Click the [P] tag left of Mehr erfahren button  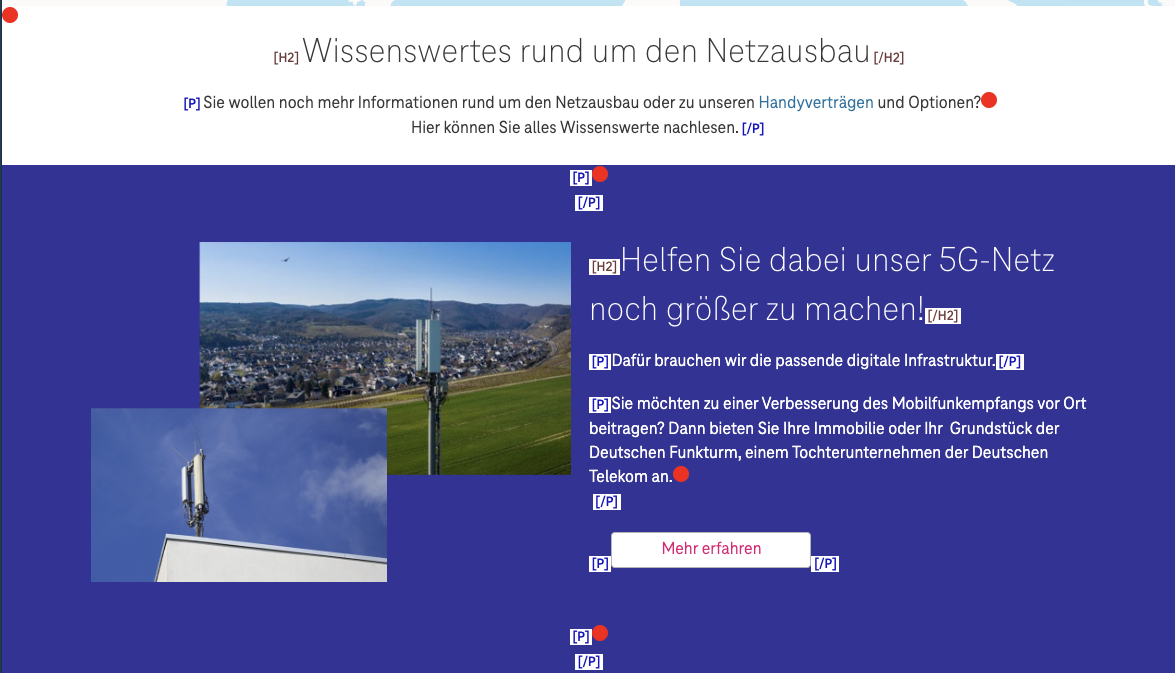600,563
